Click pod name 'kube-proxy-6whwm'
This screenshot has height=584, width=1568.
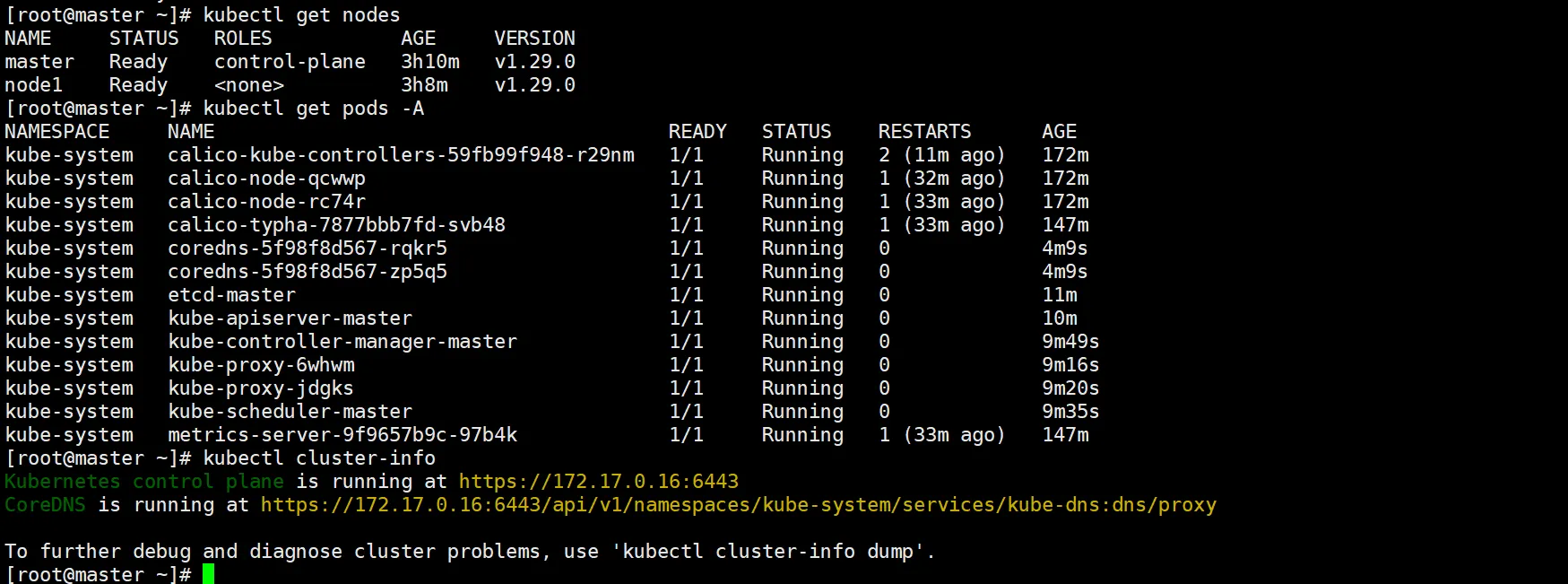[261, 365]
